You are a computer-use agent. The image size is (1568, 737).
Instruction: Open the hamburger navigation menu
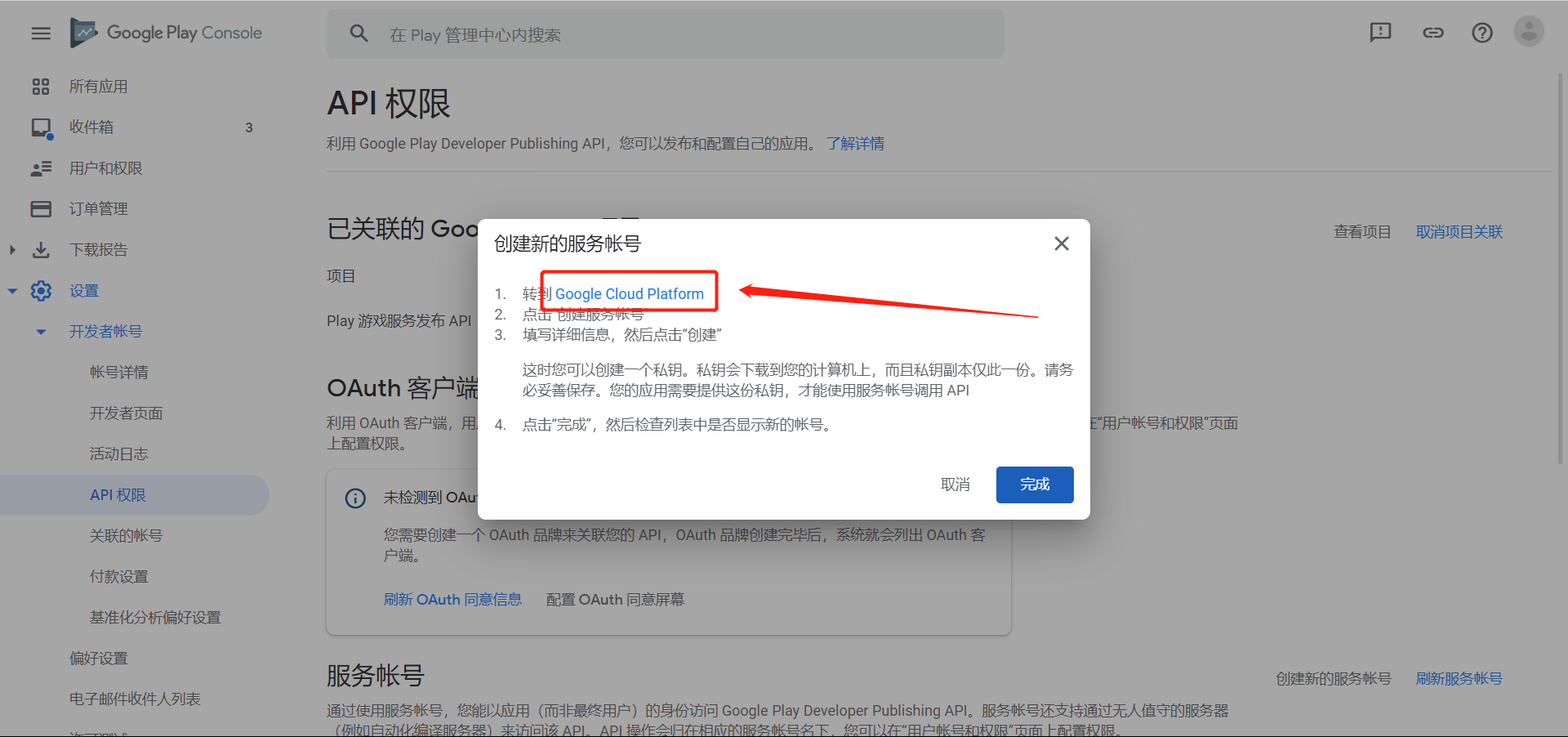tap(41, 33)
